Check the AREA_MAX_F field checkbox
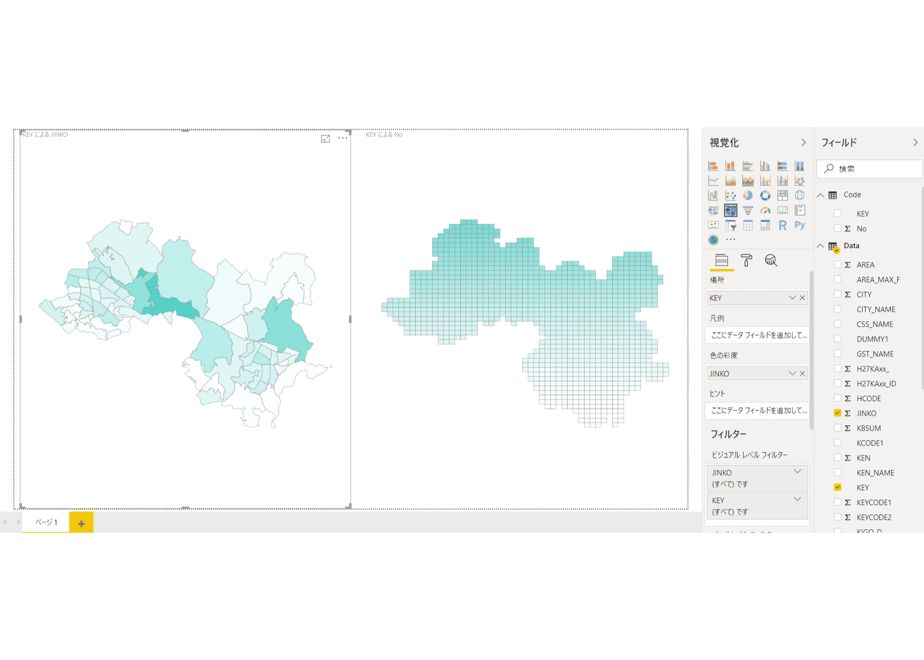 click(x=837, y=279)
